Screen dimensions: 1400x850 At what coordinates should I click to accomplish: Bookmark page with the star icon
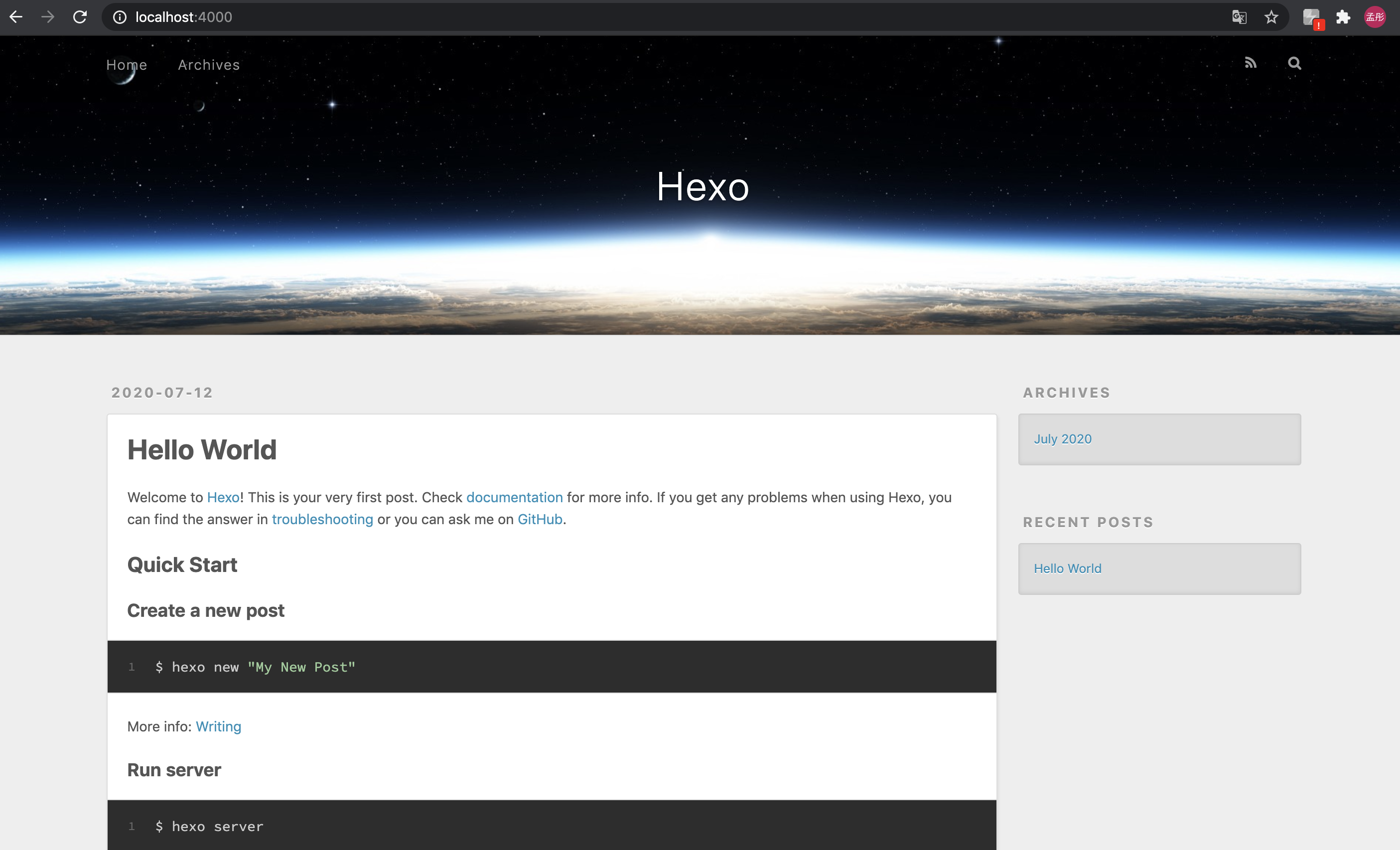(1271, 17)
